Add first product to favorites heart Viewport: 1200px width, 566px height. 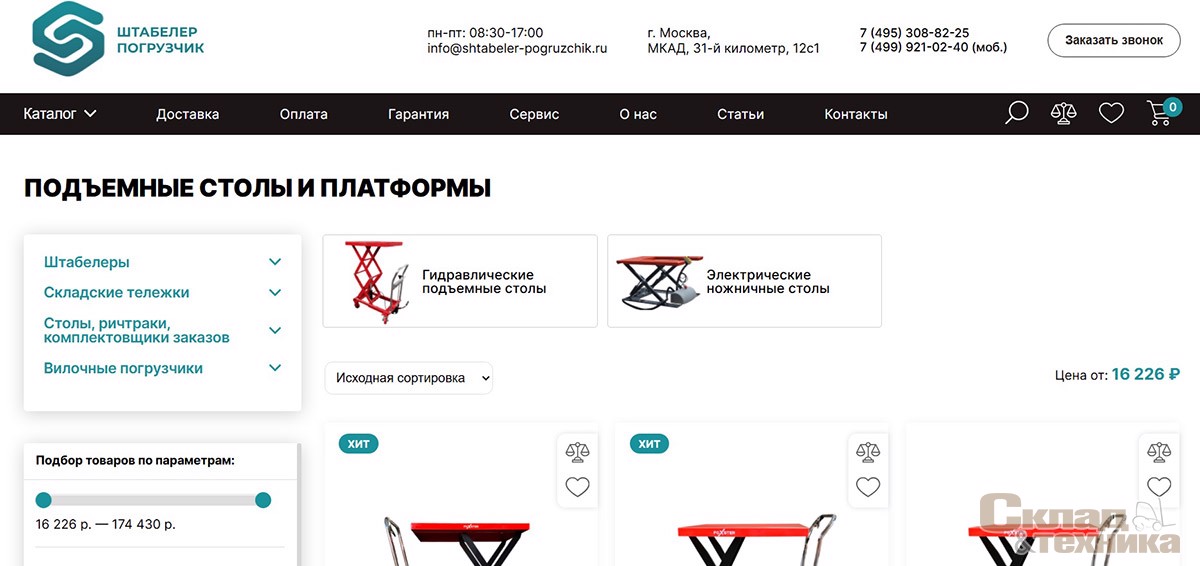pos(577,487)
